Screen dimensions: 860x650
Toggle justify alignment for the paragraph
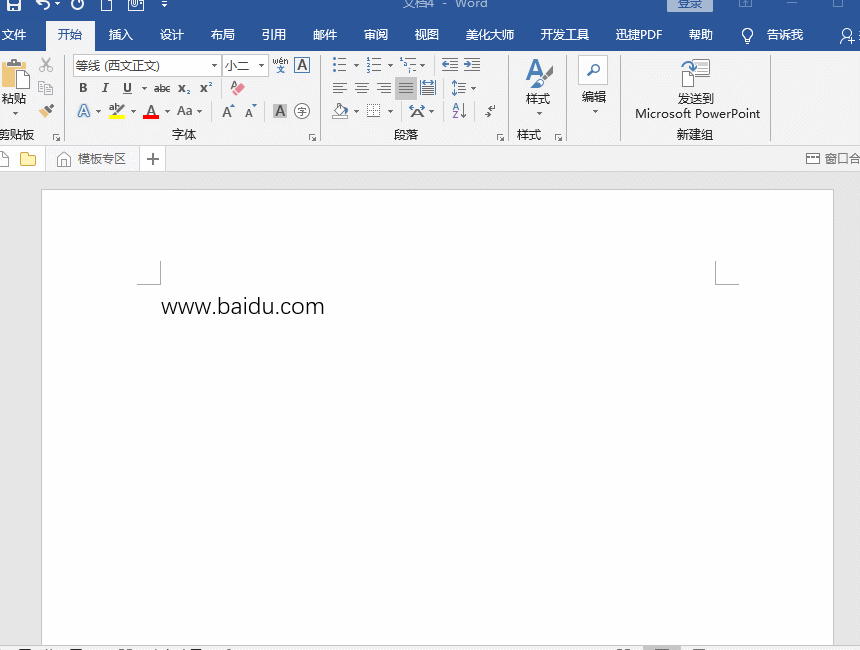[406, 87]
